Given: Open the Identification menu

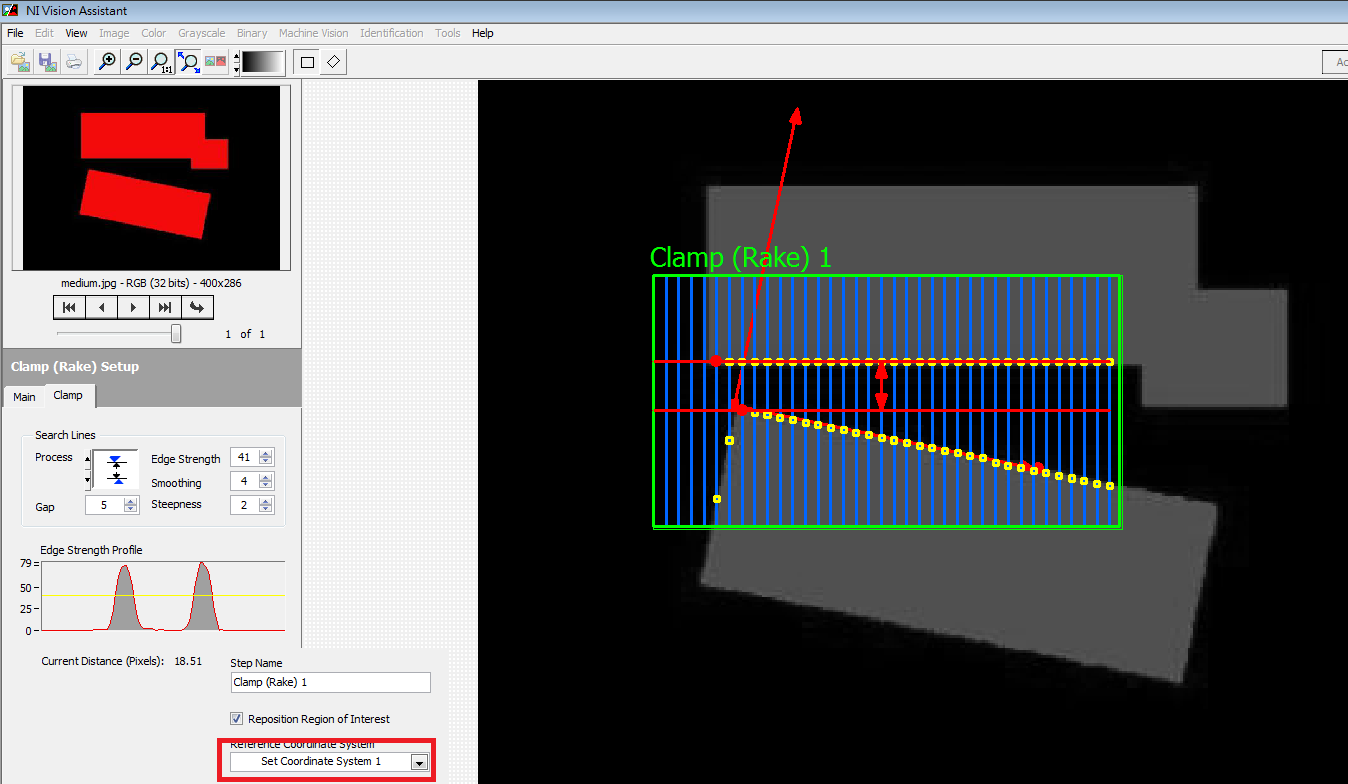Looking at the screenshot, I should click(392, 33).
